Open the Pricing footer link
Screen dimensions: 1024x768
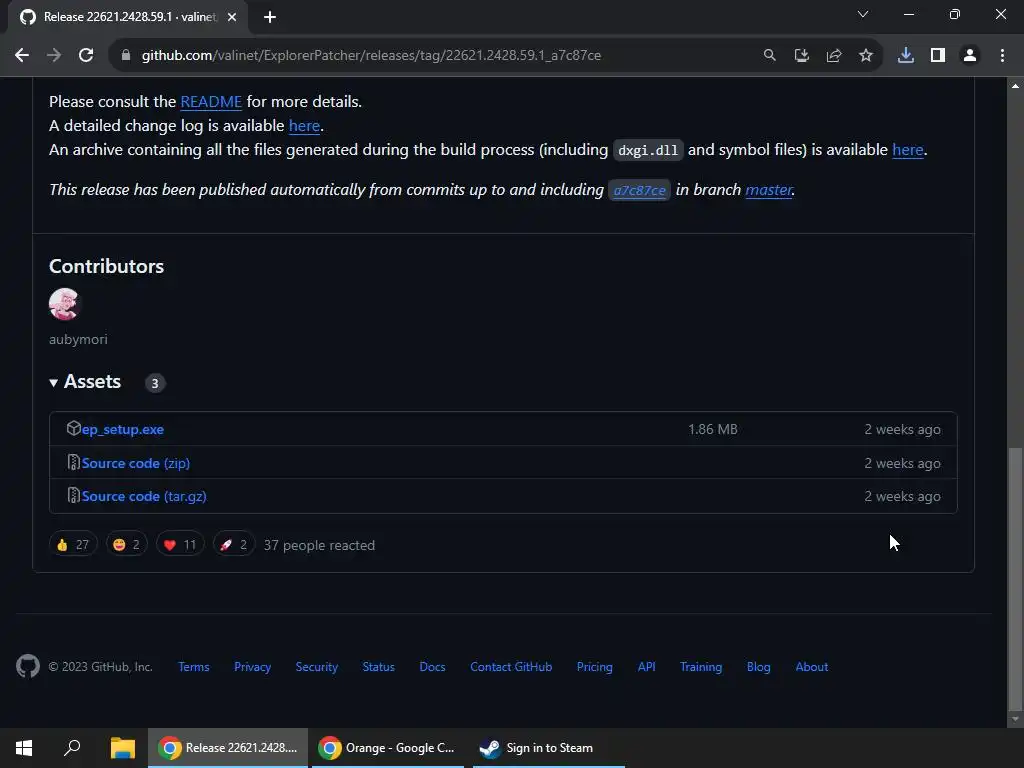coord(595,667)
